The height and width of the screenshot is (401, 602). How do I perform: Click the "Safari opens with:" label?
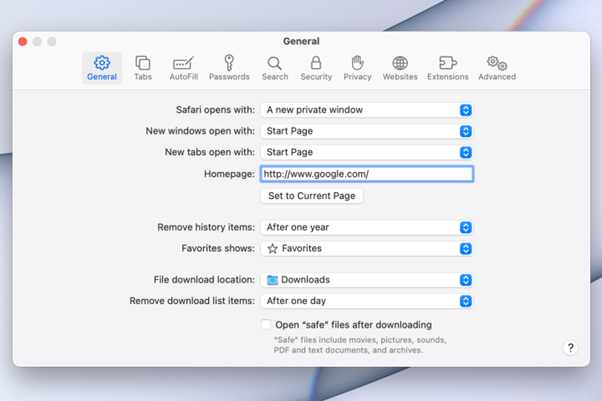215,110
